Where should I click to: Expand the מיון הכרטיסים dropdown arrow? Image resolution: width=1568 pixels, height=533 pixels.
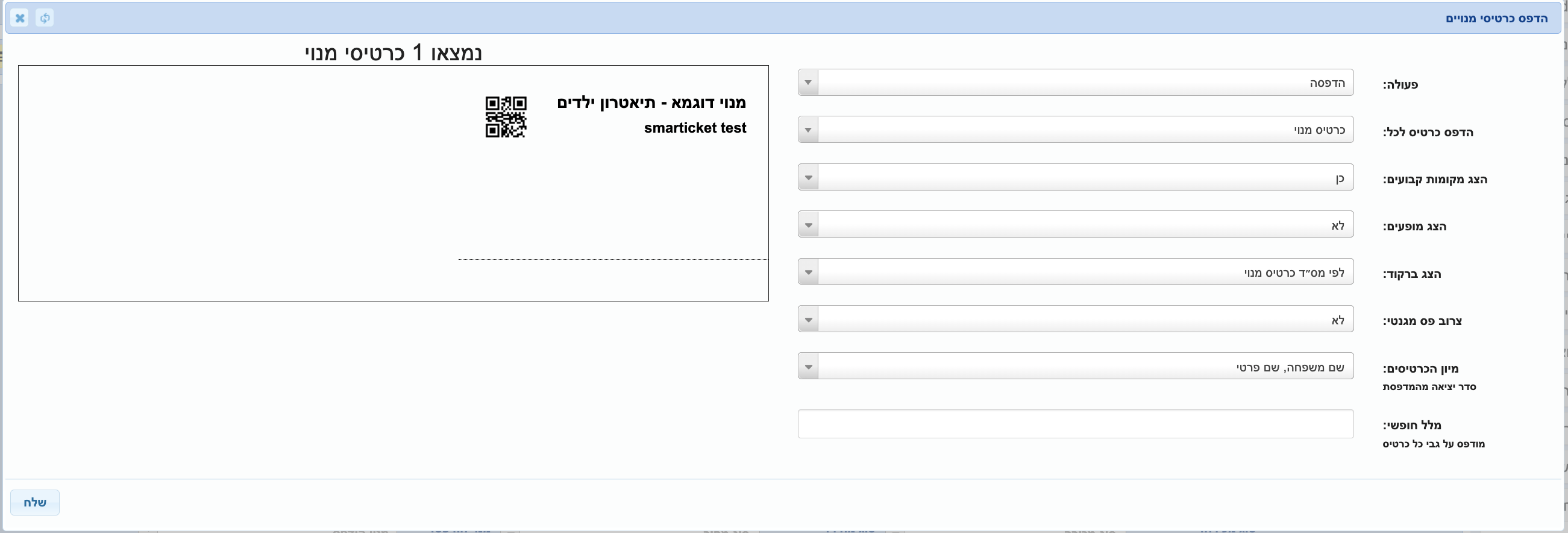point(808,366)
